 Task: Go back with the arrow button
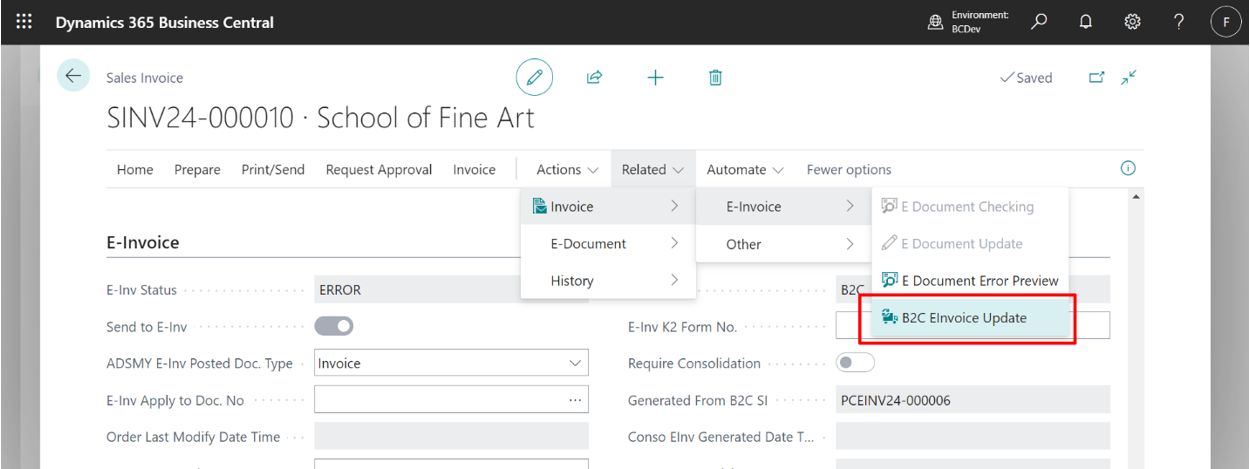(74, 76)
